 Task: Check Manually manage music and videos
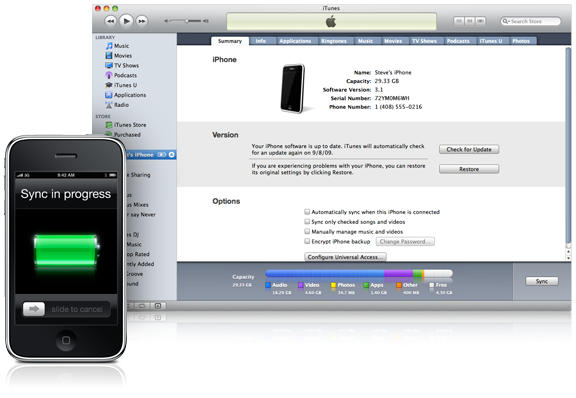[x=307, y=232]
